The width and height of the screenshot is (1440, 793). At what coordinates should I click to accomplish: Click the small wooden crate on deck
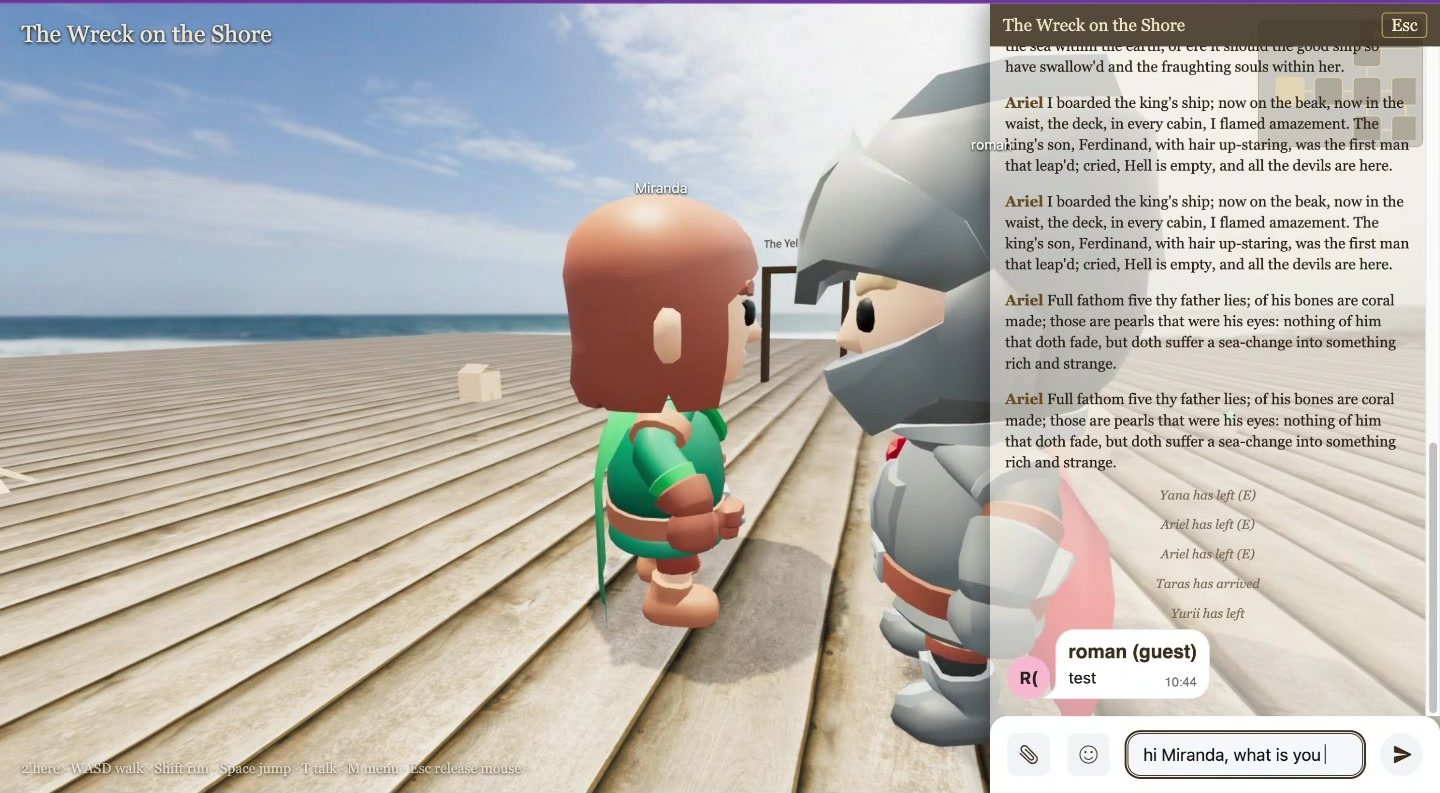tap(479, 382)
